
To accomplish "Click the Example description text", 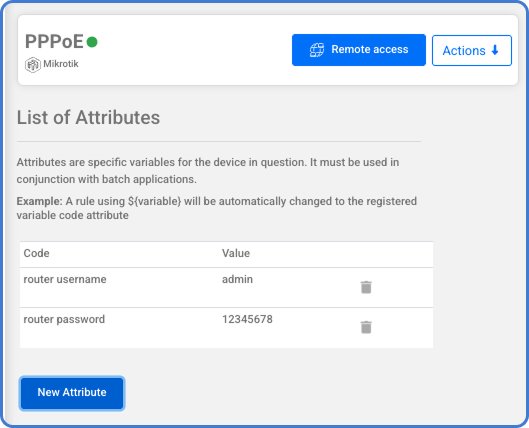I will click(x=217, y=208).
